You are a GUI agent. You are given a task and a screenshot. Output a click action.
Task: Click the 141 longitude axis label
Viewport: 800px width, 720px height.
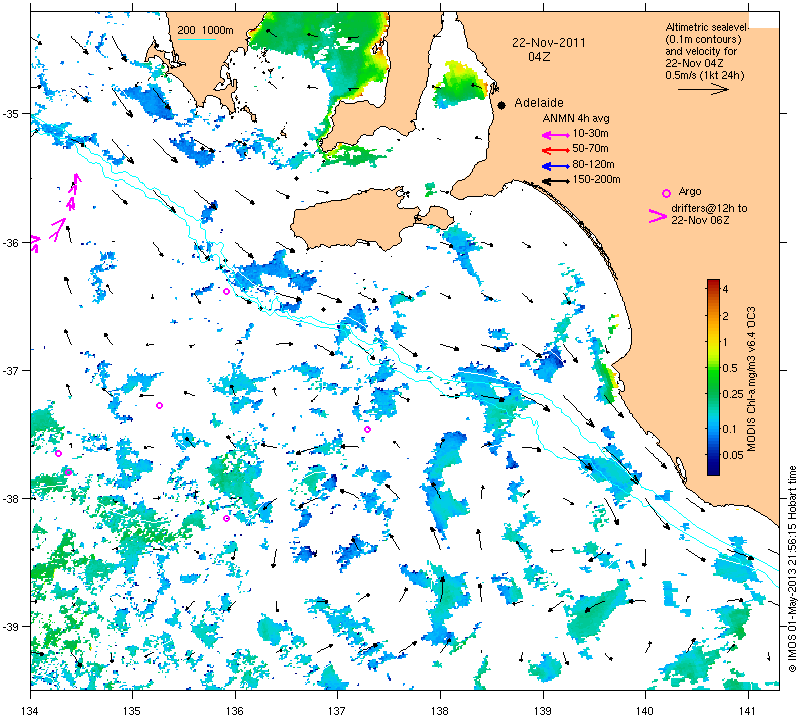(748, 710)
